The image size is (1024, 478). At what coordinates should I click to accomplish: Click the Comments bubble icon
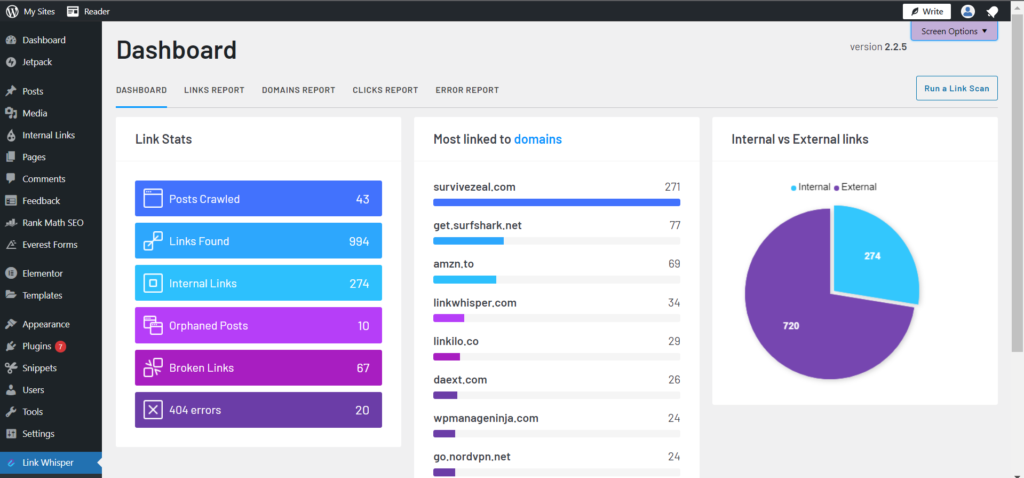coord(10,179)
